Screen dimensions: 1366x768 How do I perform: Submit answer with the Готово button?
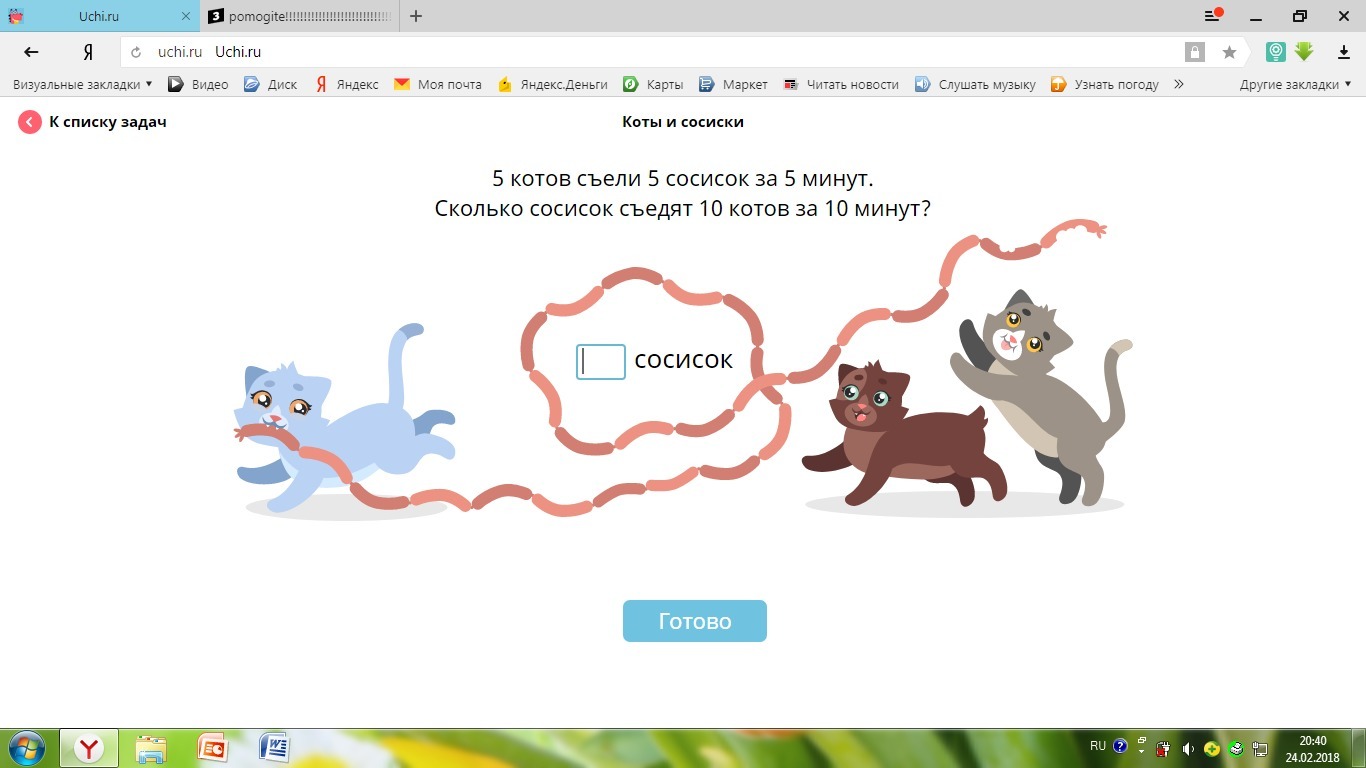click(x=695, y=621)
